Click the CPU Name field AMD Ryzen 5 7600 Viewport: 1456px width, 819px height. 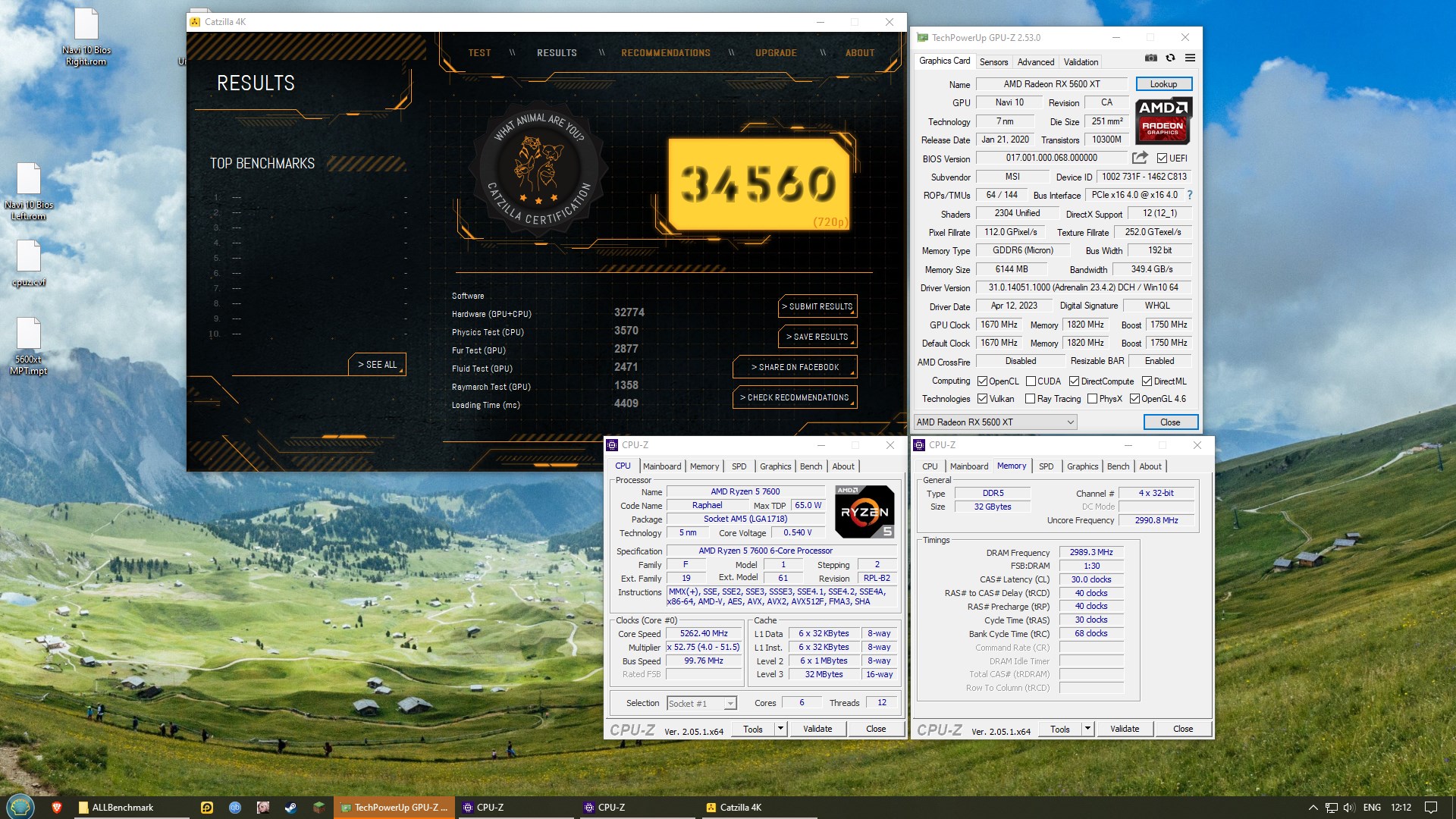(745, 491)
